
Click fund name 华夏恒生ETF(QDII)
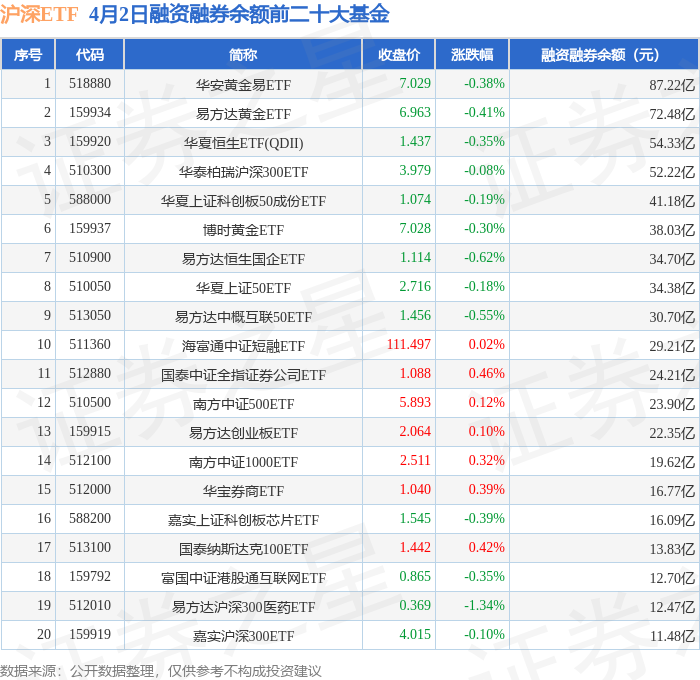pyautogui.click(x=243, y=143)
